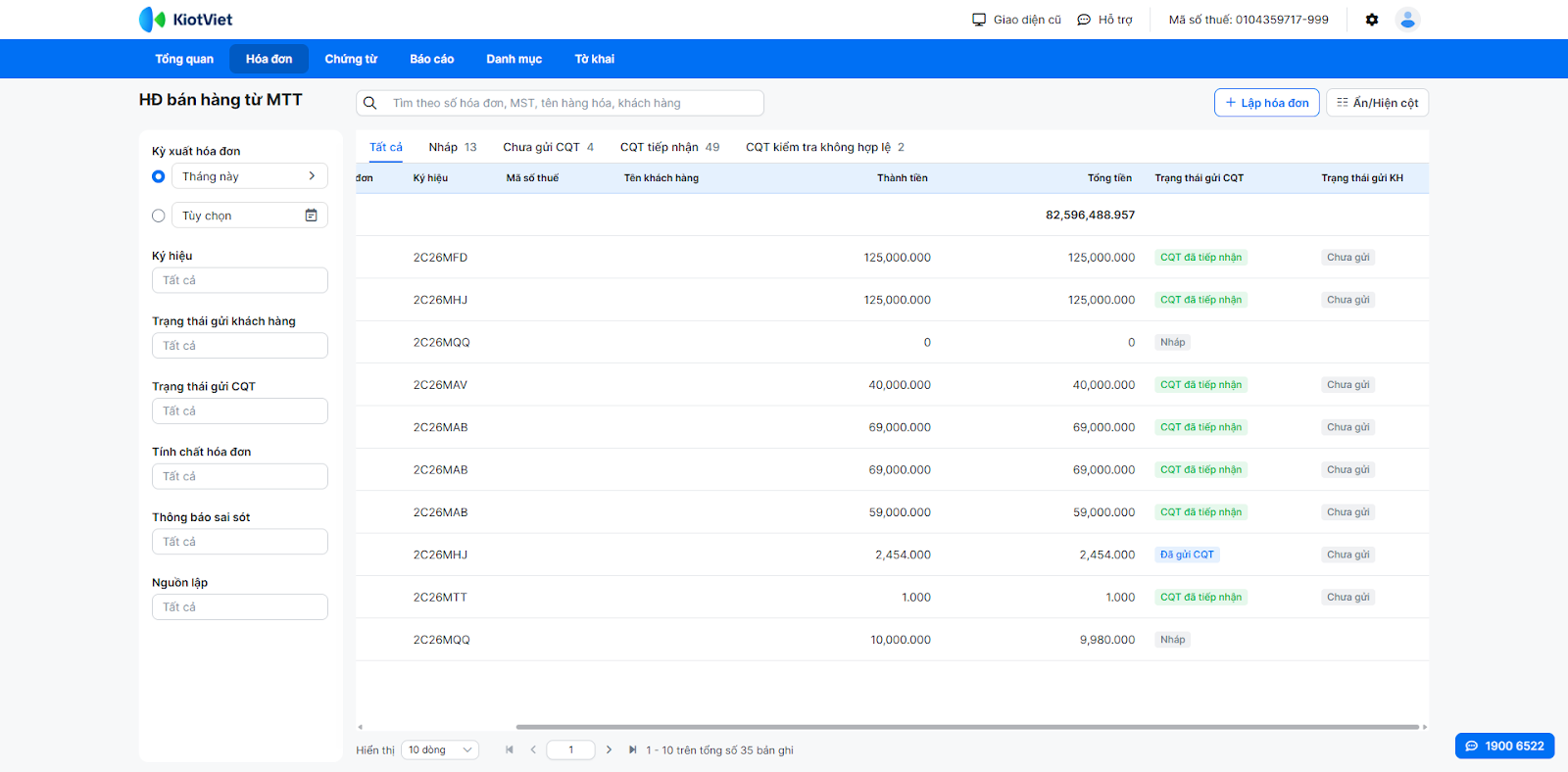This screenshot has width=1568, height=772.
Task: Click the Lập hóa đơn button
Action: [1266, 103]
